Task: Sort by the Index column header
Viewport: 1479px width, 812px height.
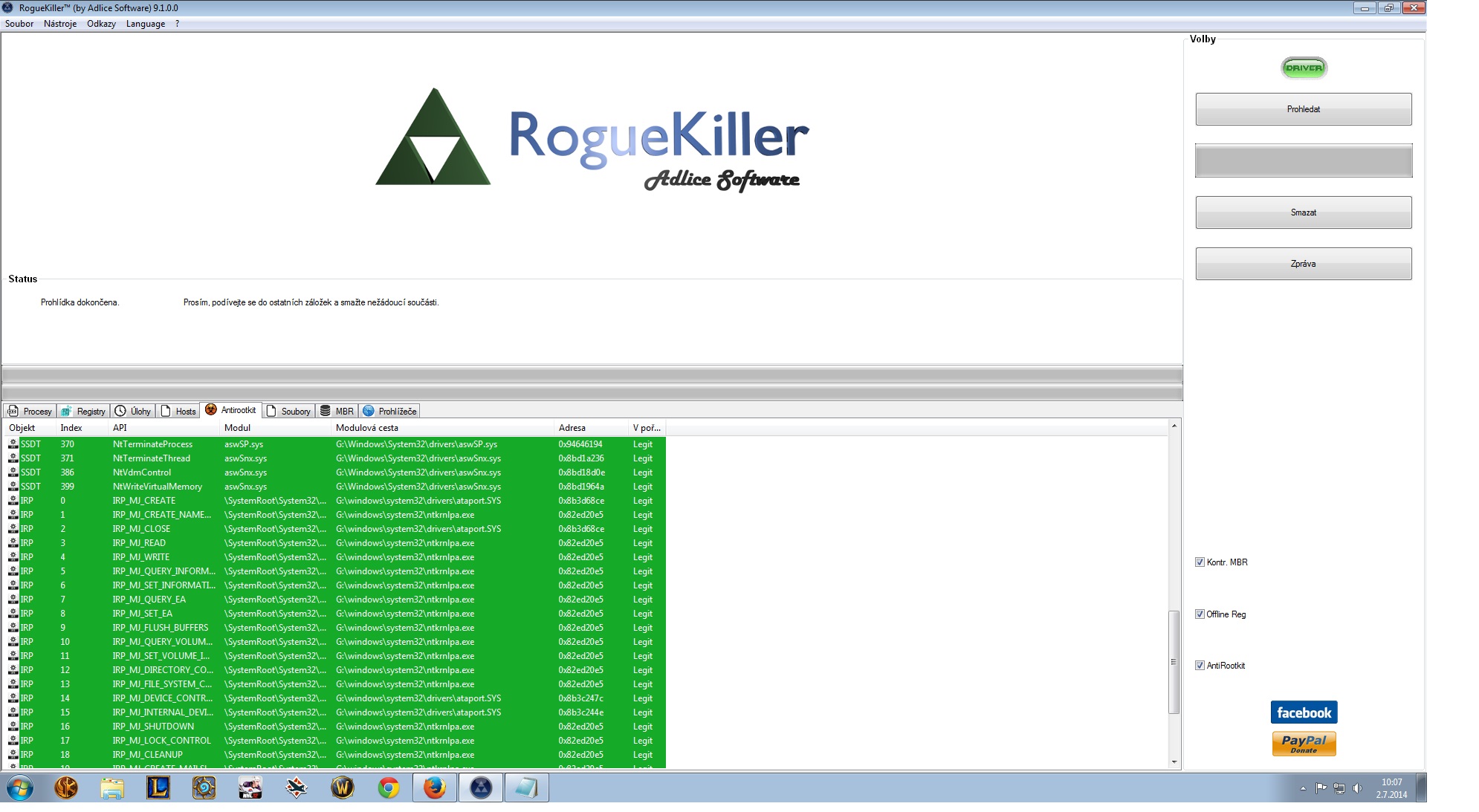Action: [x=82, y=428]
